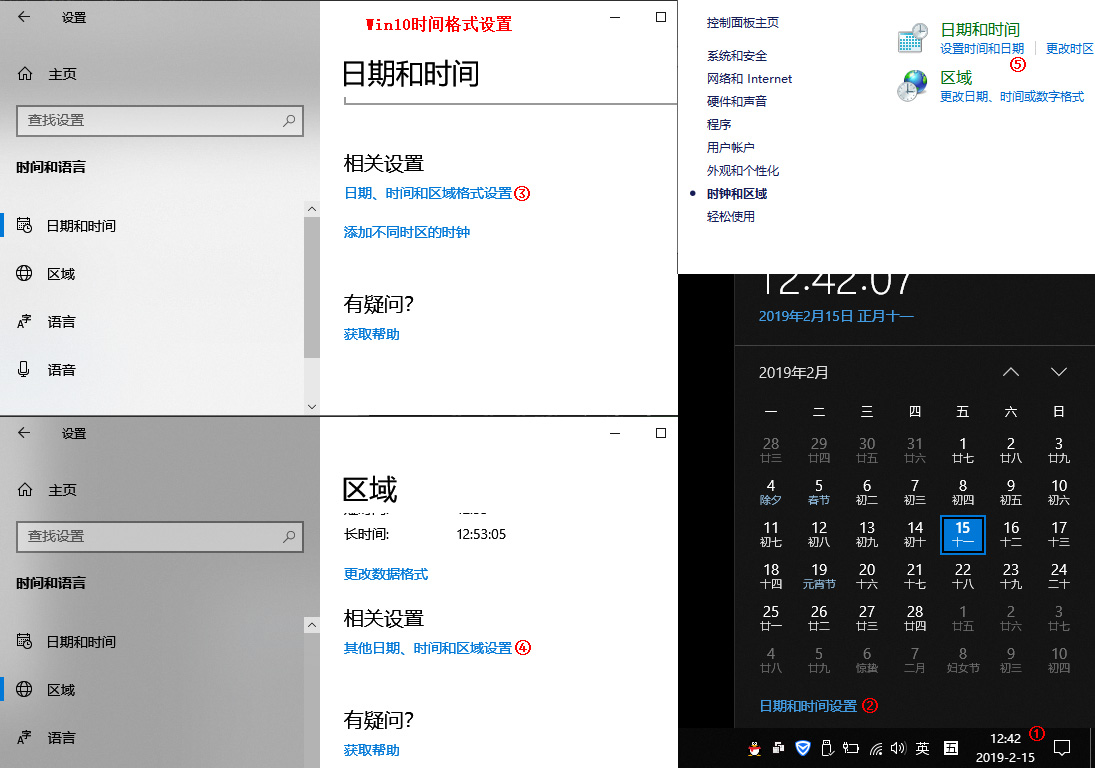Click the back arrow in the 日期和时间 settings window
The width and height of the screenshot is (1095, 768).
tap(24, 17)
